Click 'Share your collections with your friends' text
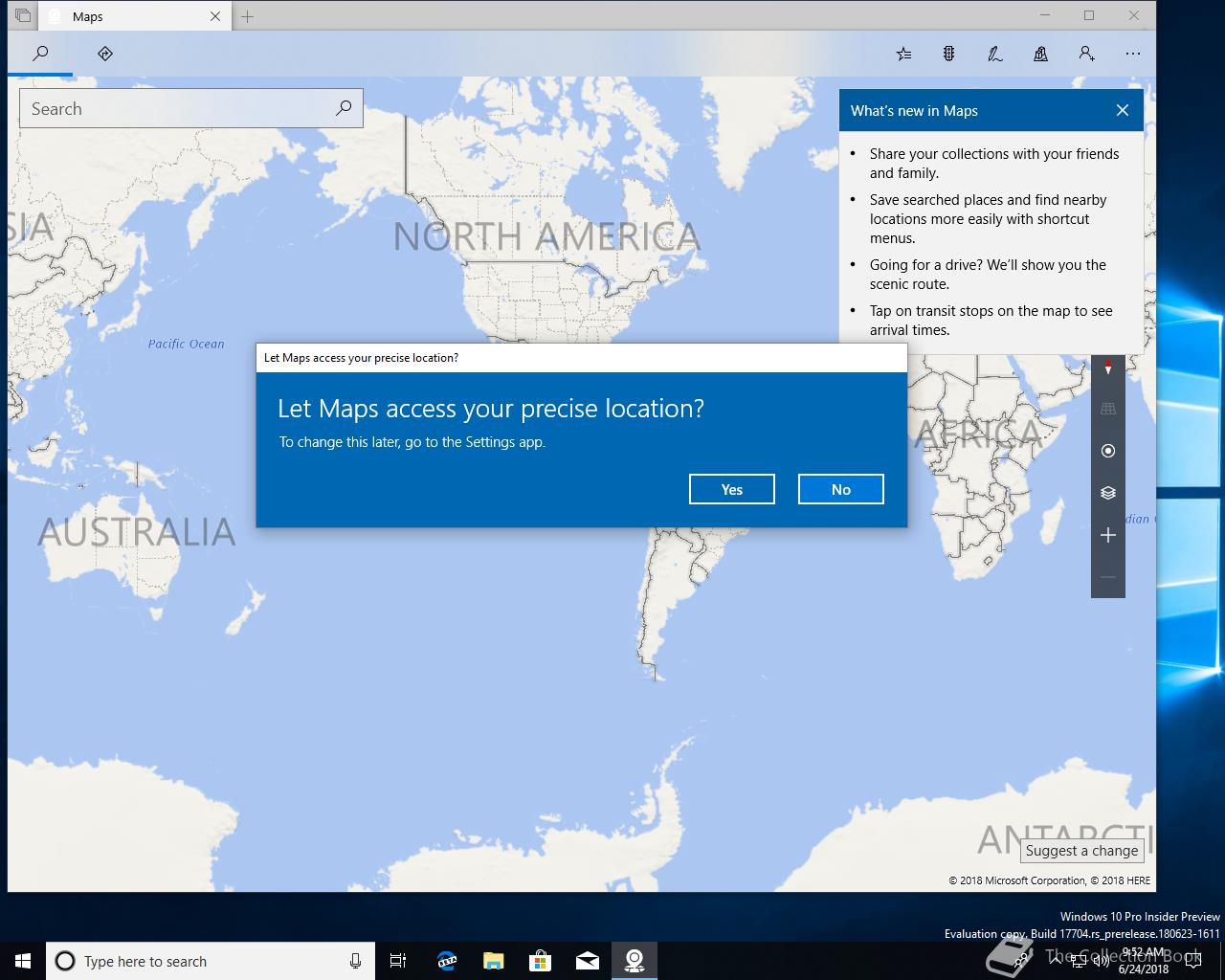This screenshot has width=1225, height=980. pos(994,154)
